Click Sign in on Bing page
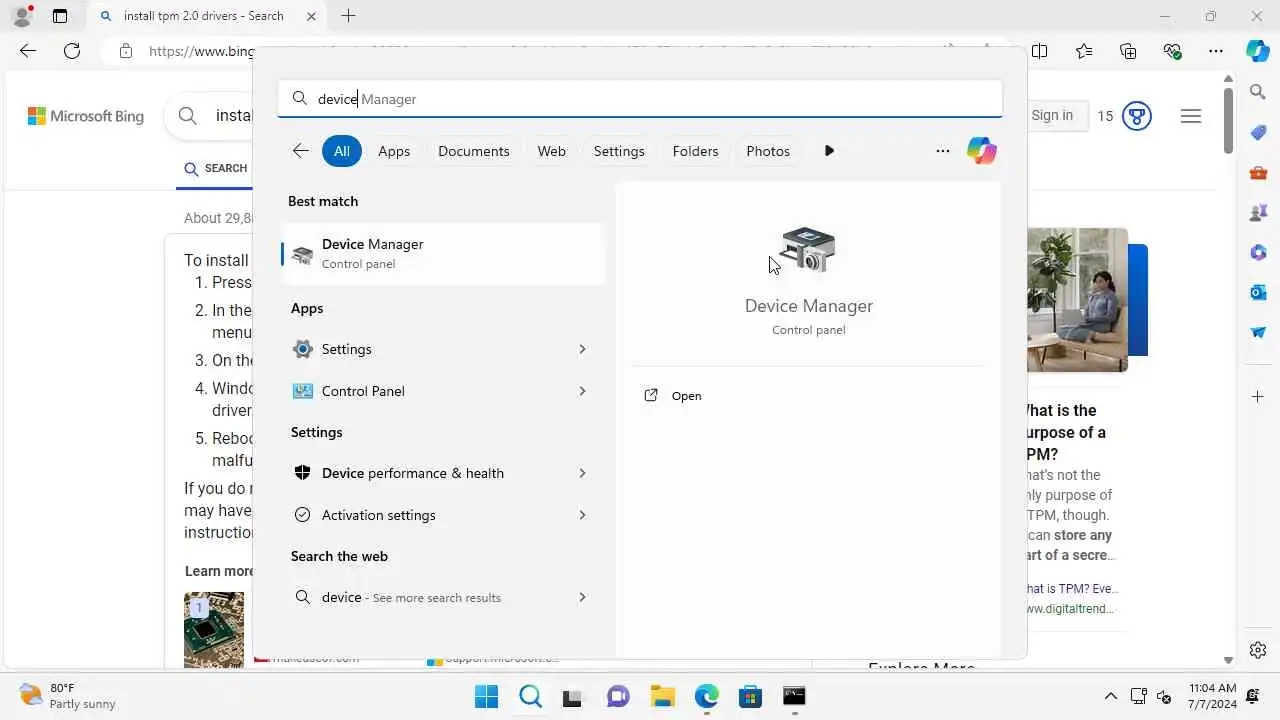Image resolution: width=1280 pixels, height=720 pixels. tap(1052, 115)
